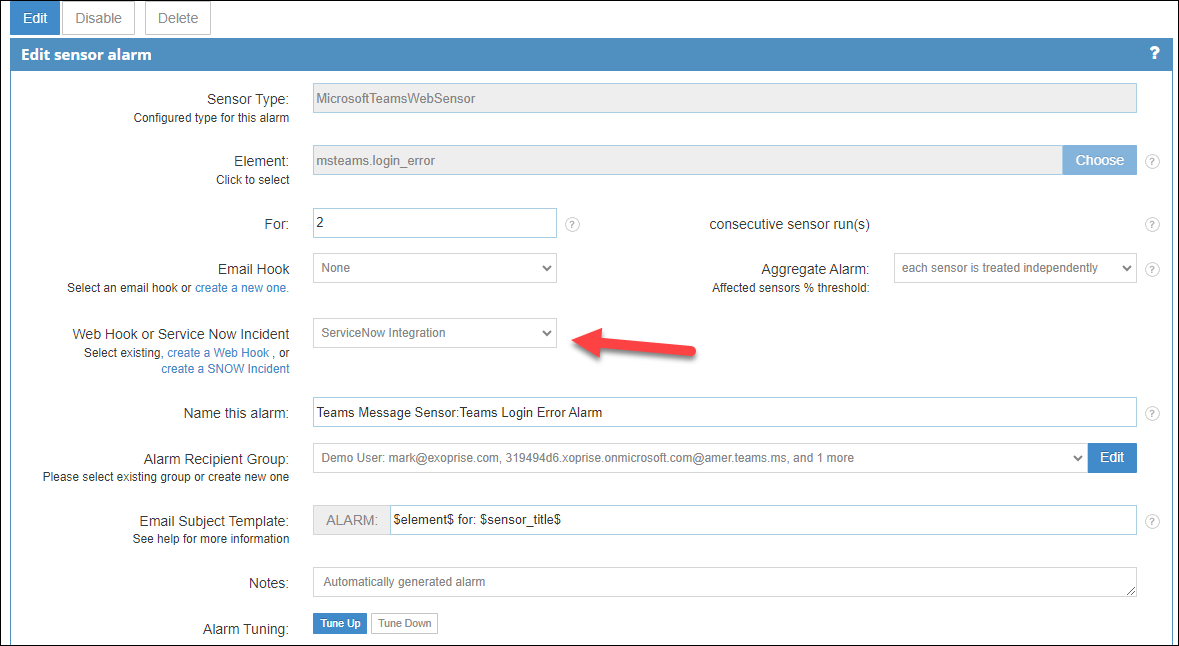Click the create a new one email hook link

click(x=241, y=286)
